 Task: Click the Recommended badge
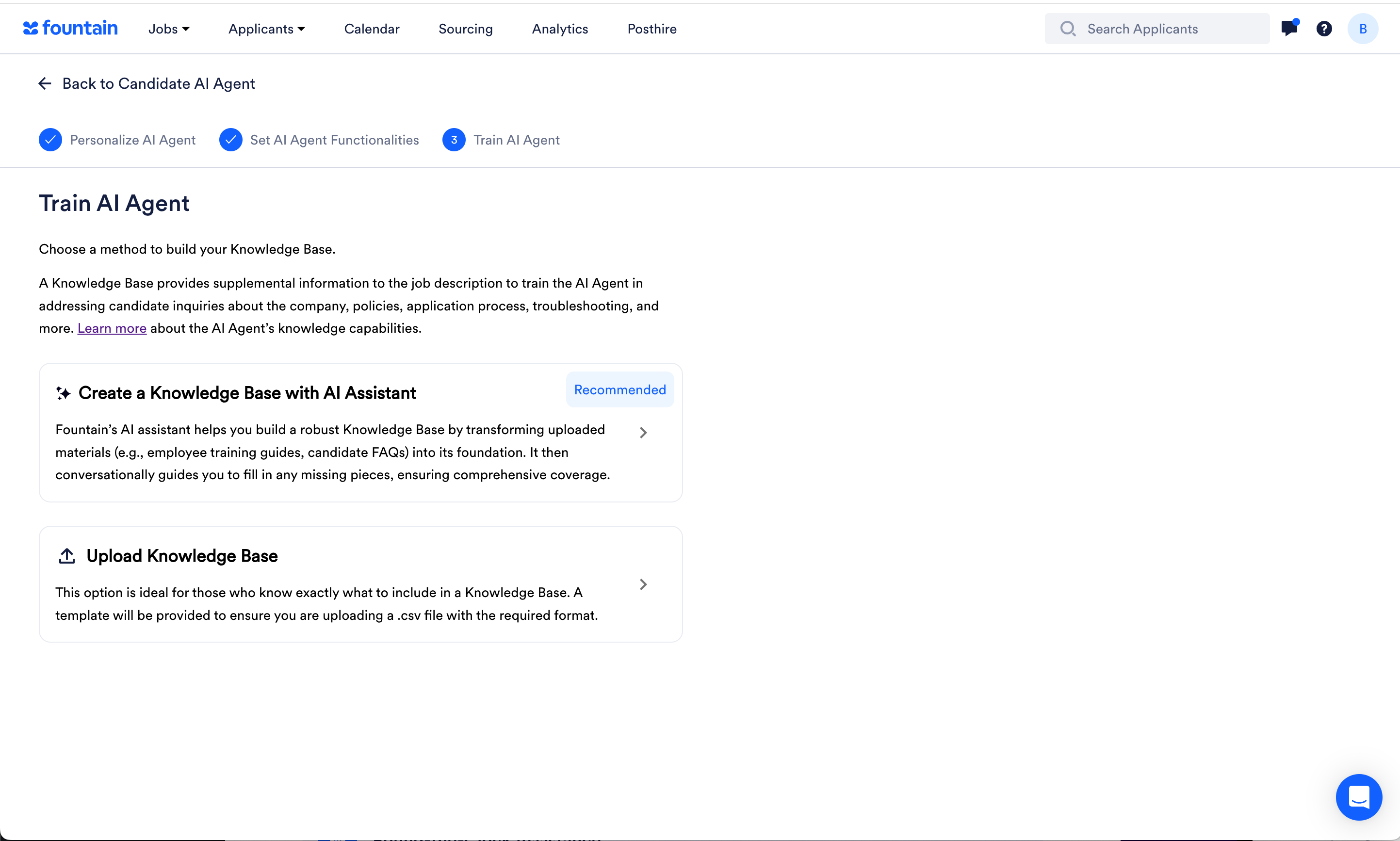click(x=620, y=390)
